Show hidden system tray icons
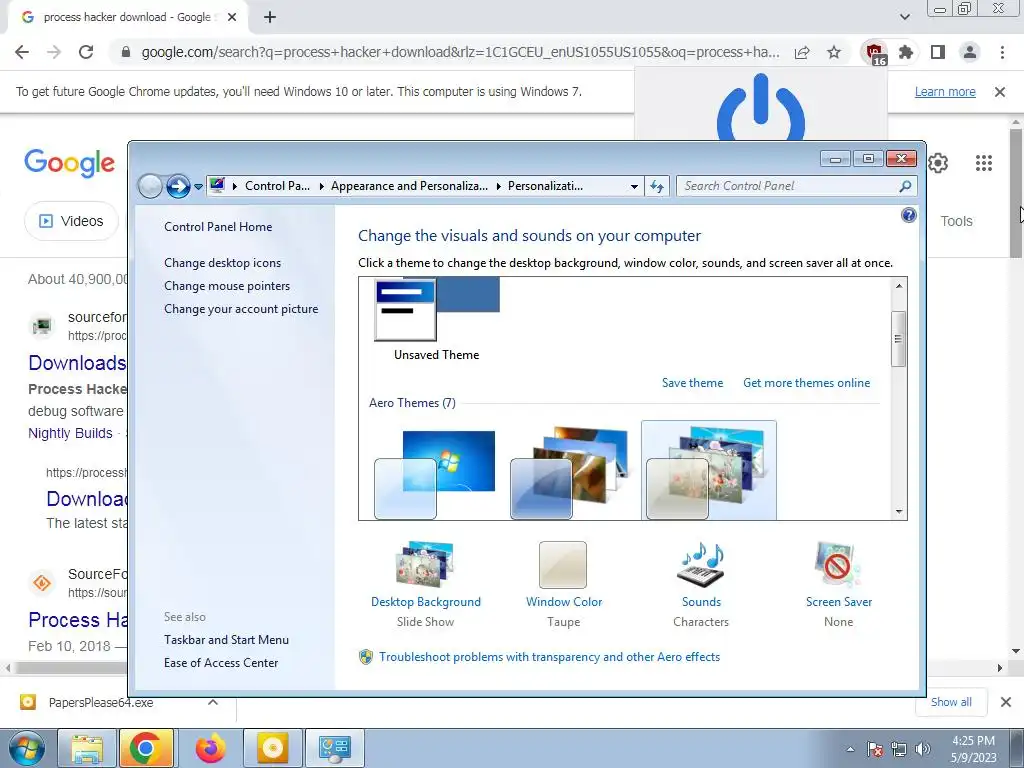Image resolution: width=1024 pixels, height=768 pixels. point(850,750)
